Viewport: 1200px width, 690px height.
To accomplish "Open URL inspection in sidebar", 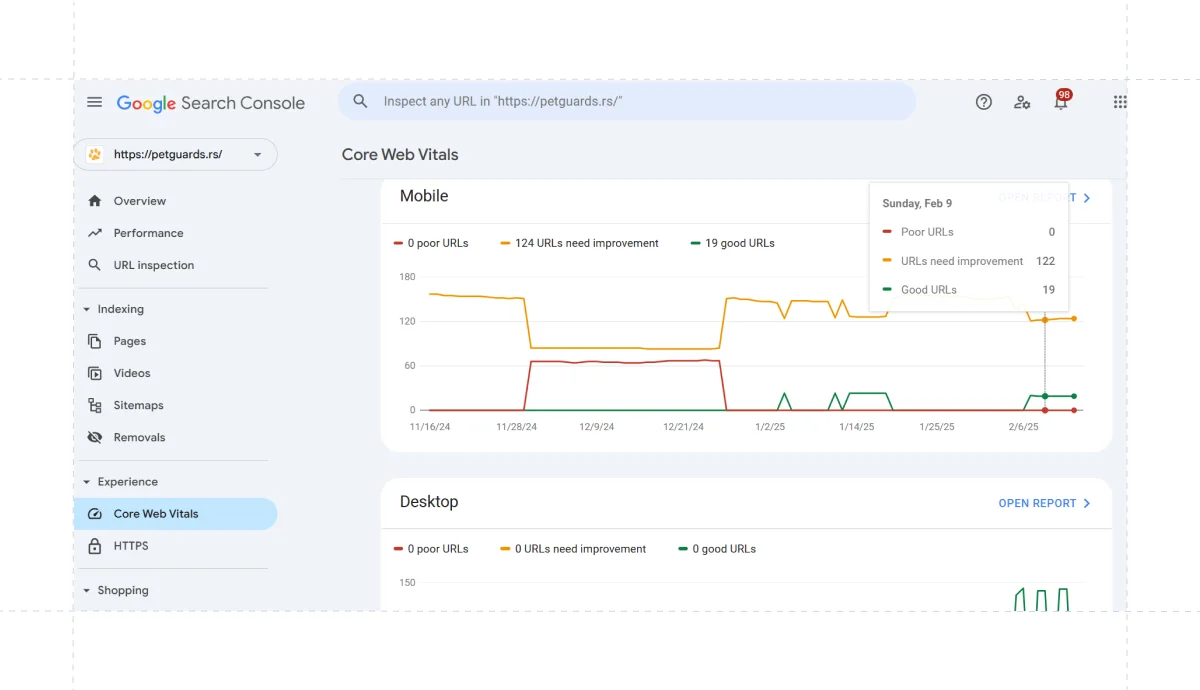I will click(153, 265).
